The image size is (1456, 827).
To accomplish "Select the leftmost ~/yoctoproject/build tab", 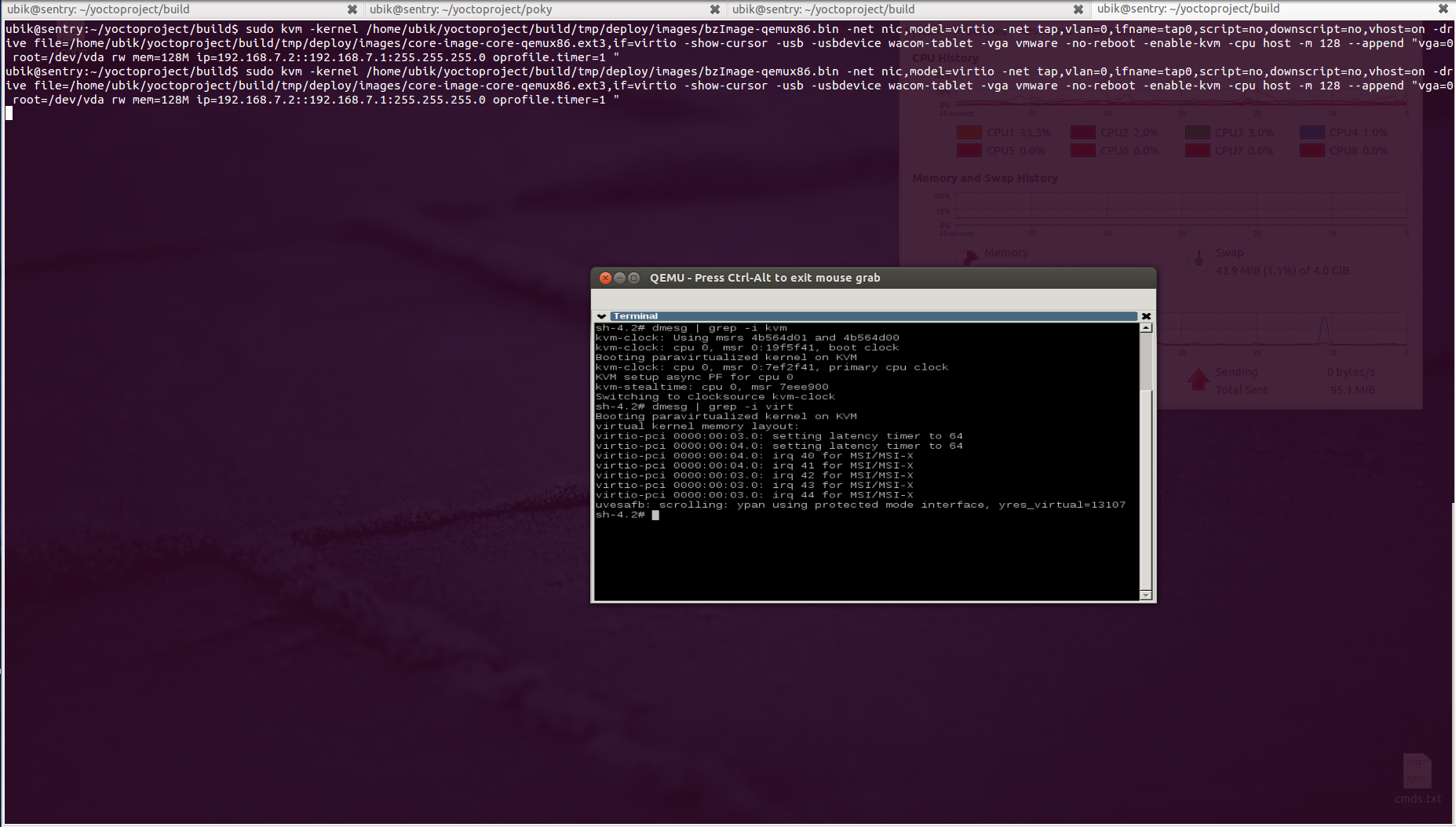I will [98, 9].
